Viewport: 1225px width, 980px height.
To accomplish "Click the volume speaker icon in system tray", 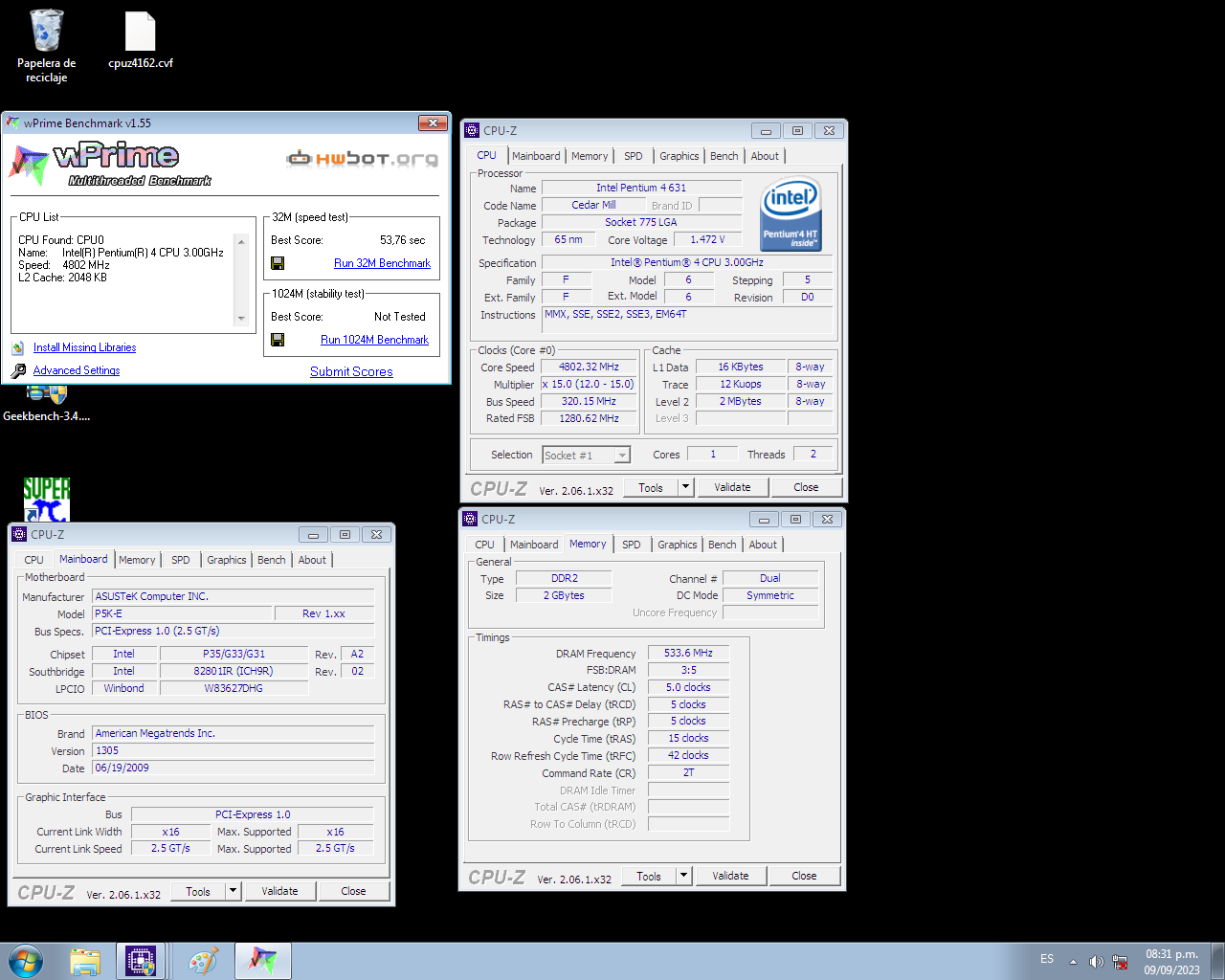I will pyautogui.click(x=1096, y=961).
